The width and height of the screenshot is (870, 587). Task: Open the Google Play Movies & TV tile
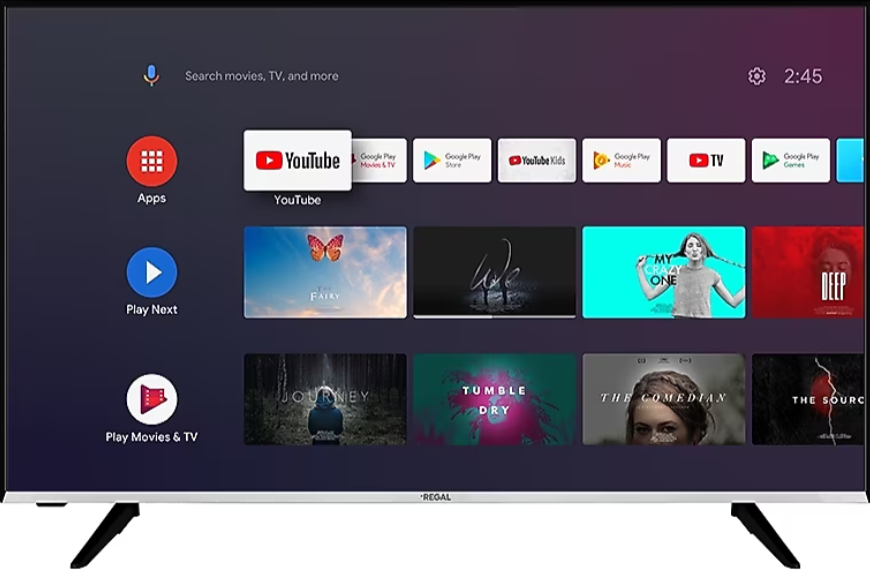(379, 160)
